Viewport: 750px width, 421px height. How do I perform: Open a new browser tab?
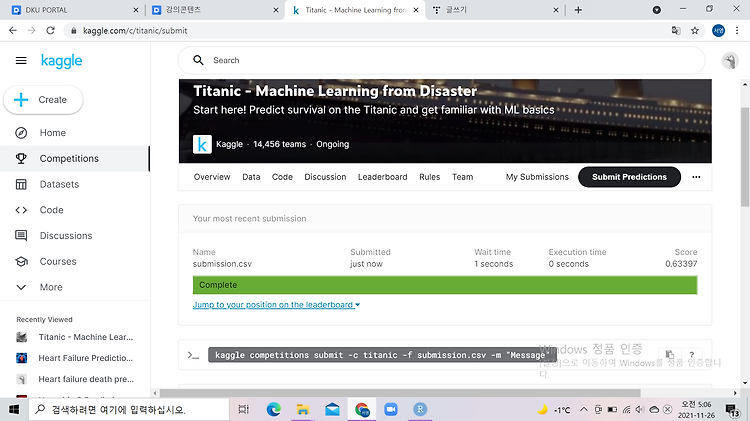click(578, 10)
